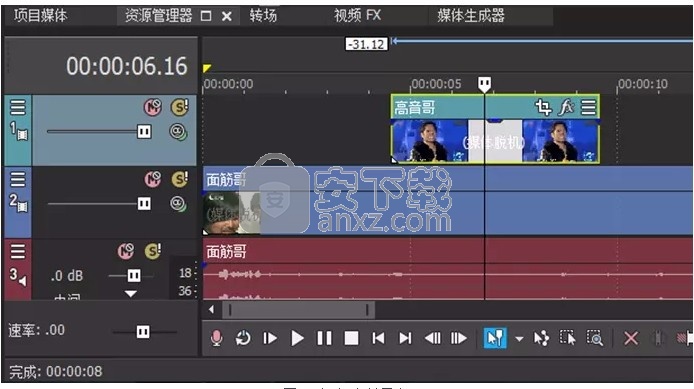
Task: Click the microphone record button
Action: click(x=216, y=339)
